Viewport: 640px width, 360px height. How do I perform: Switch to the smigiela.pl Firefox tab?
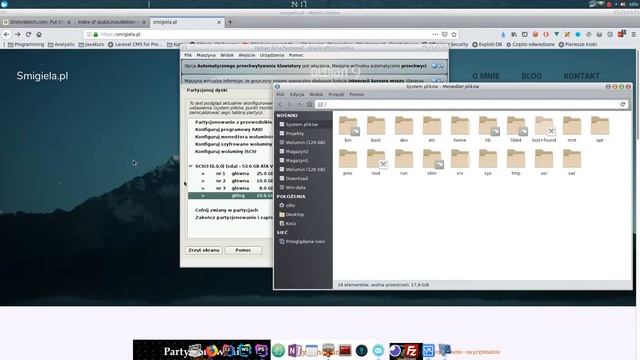pos(186,22)
